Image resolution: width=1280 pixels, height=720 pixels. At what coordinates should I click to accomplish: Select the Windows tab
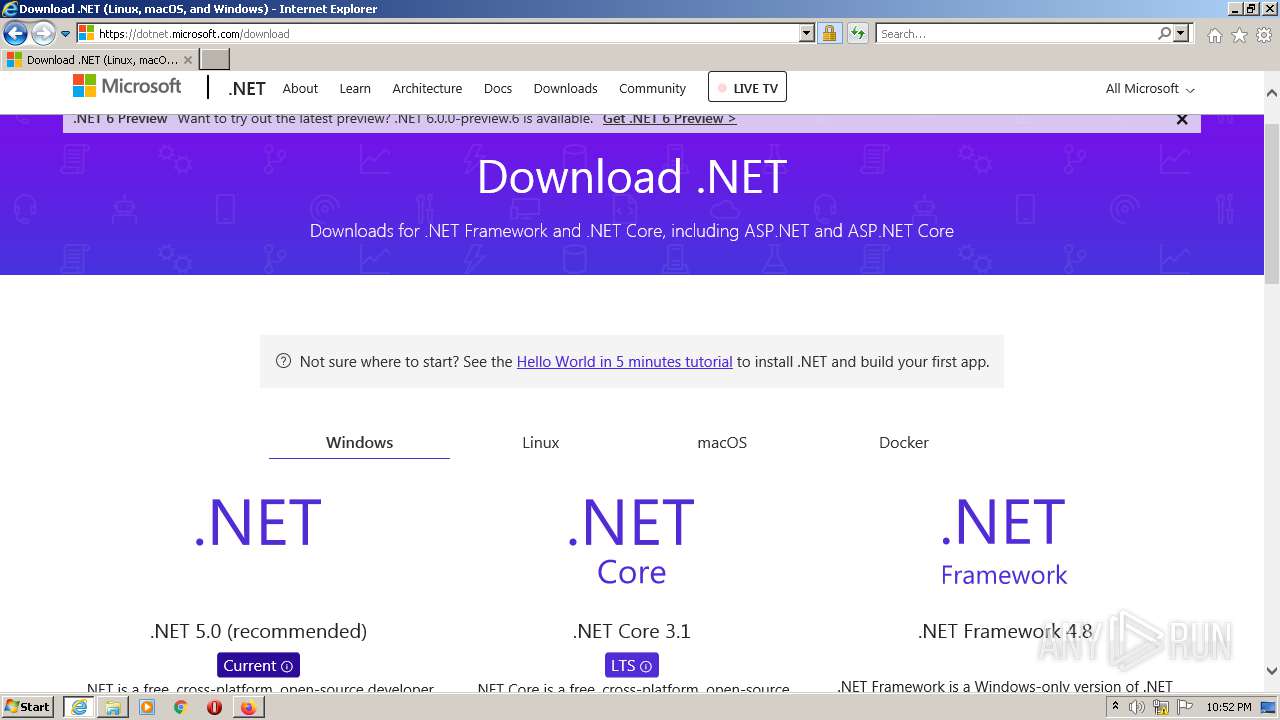coord(359,442)
